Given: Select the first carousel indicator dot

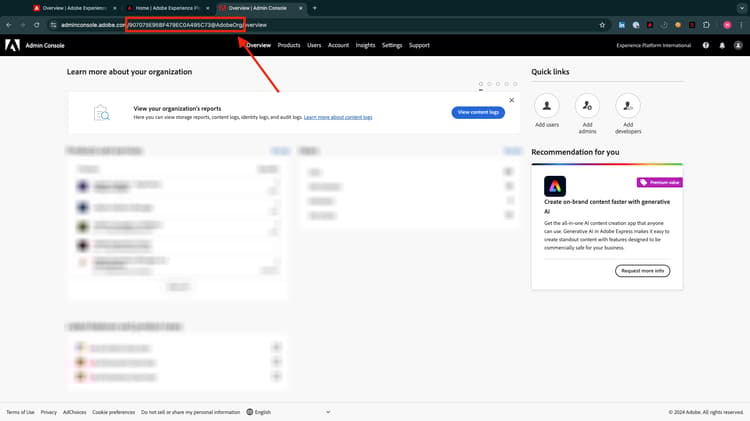Looking at the screenshot, I should (481, 84).
